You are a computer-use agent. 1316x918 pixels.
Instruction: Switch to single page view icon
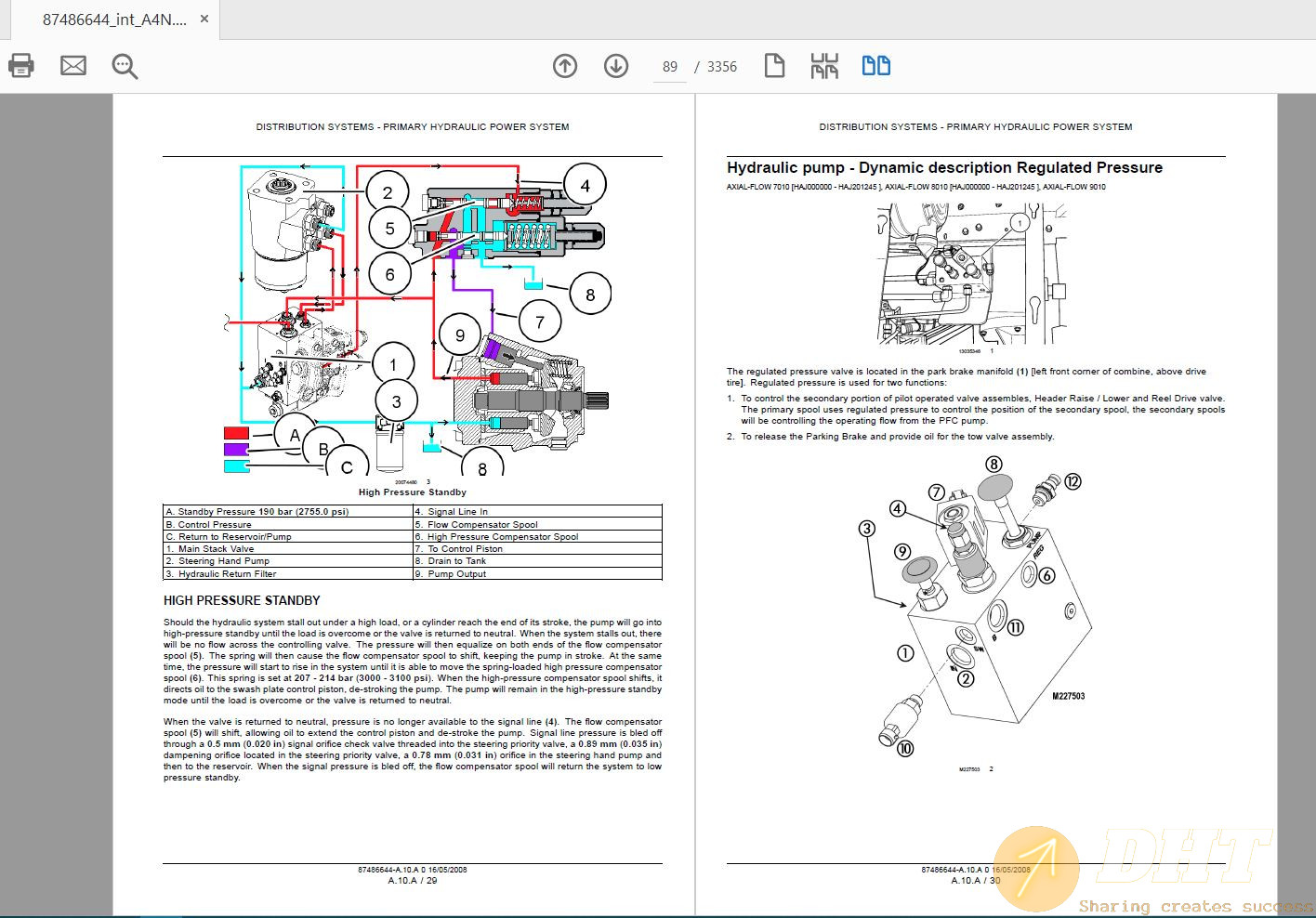pyautogui.click(x=774, y=66)
